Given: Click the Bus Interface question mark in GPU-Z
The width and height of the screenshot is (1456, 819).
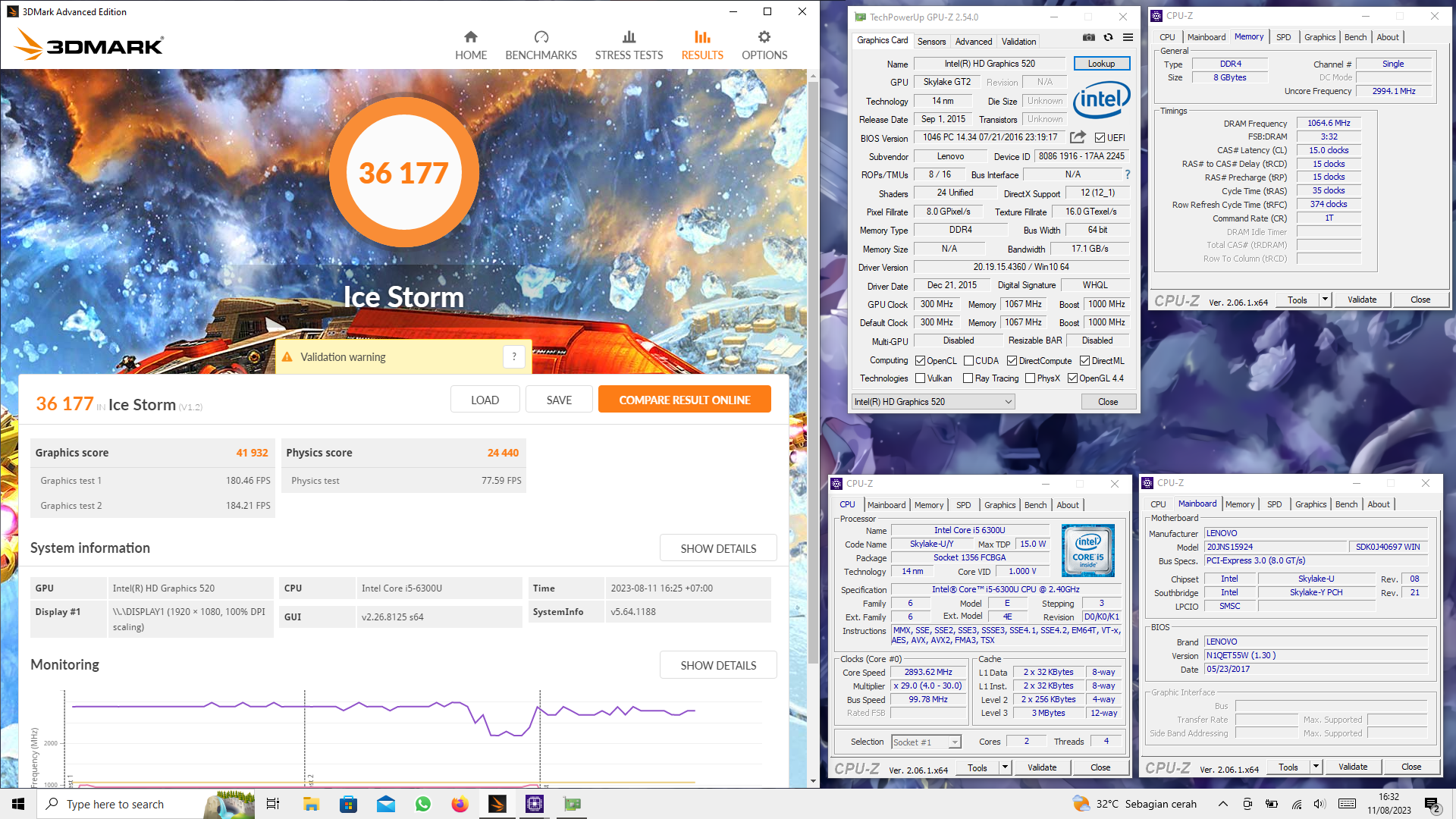Looking at the screenshot, I should (1128, 174).
